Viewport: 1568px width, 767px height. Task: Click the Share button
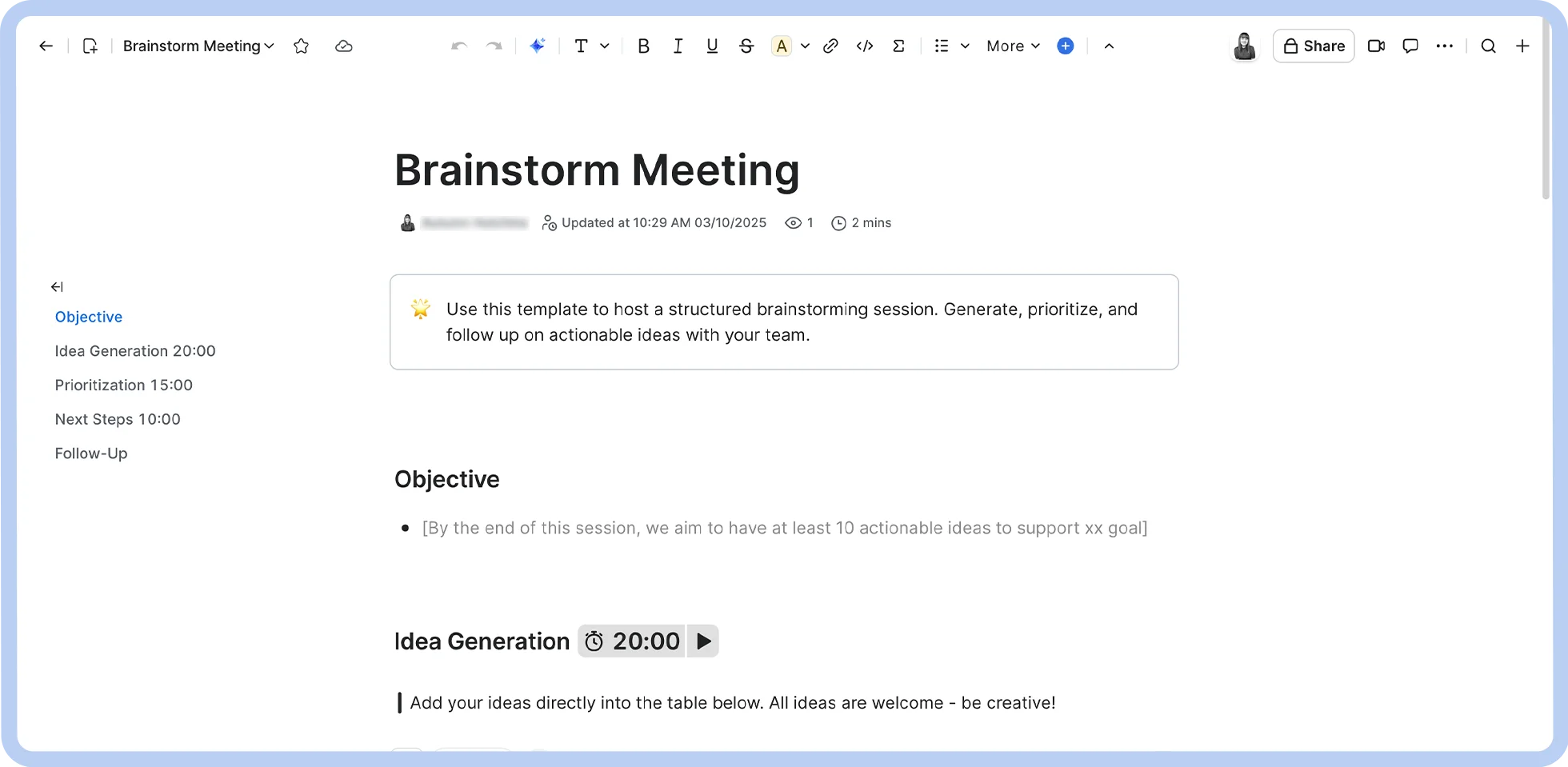1313,46
